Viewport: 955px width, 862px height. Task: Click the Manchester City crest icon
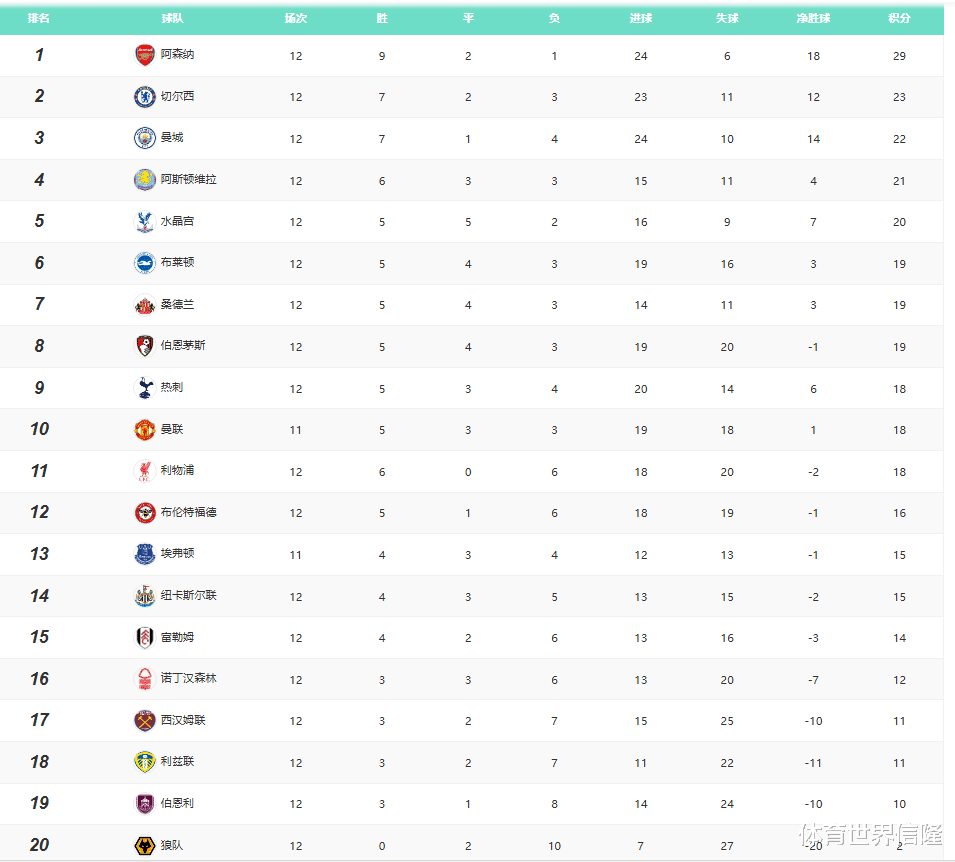[145, 138]
